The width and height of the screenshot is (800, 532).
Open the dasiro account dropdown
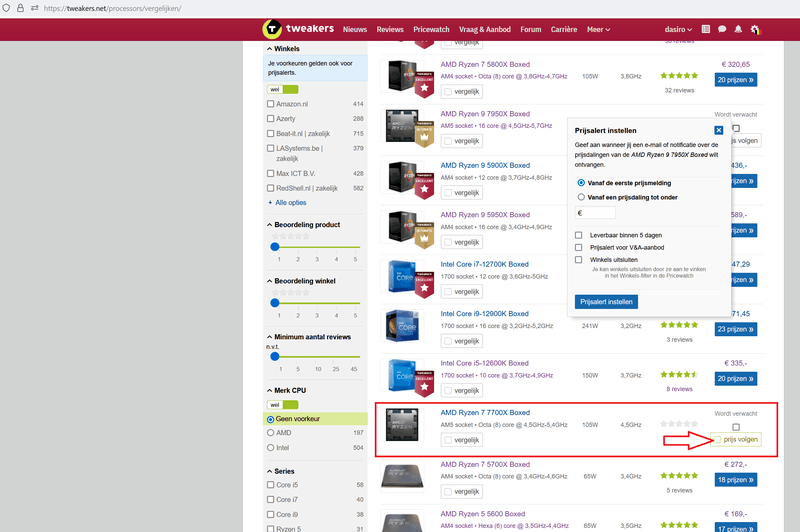(678, 30)
